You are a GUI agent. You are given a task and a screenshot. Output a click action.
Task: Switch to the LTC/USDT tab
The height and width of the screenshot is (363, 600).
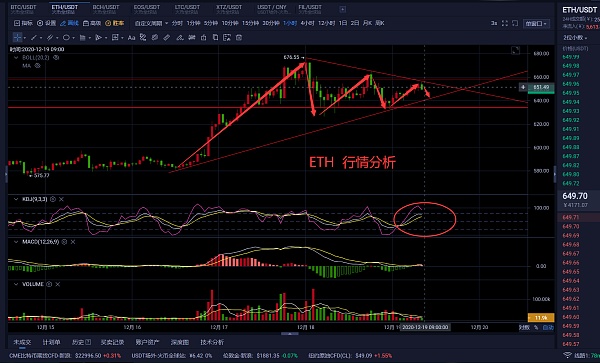tap(187, 9)
